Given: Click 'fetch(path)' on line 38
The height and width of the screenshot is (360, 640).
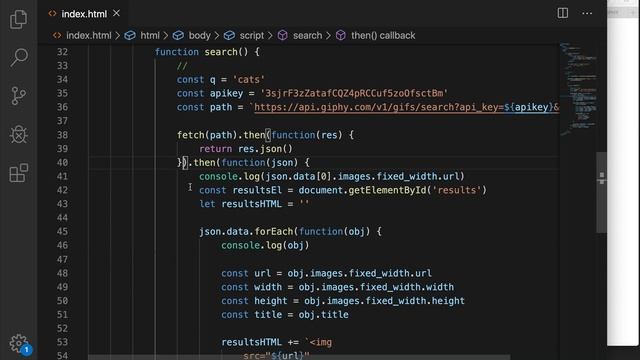Looking at the screenshot, I should (x=207, y=135).
